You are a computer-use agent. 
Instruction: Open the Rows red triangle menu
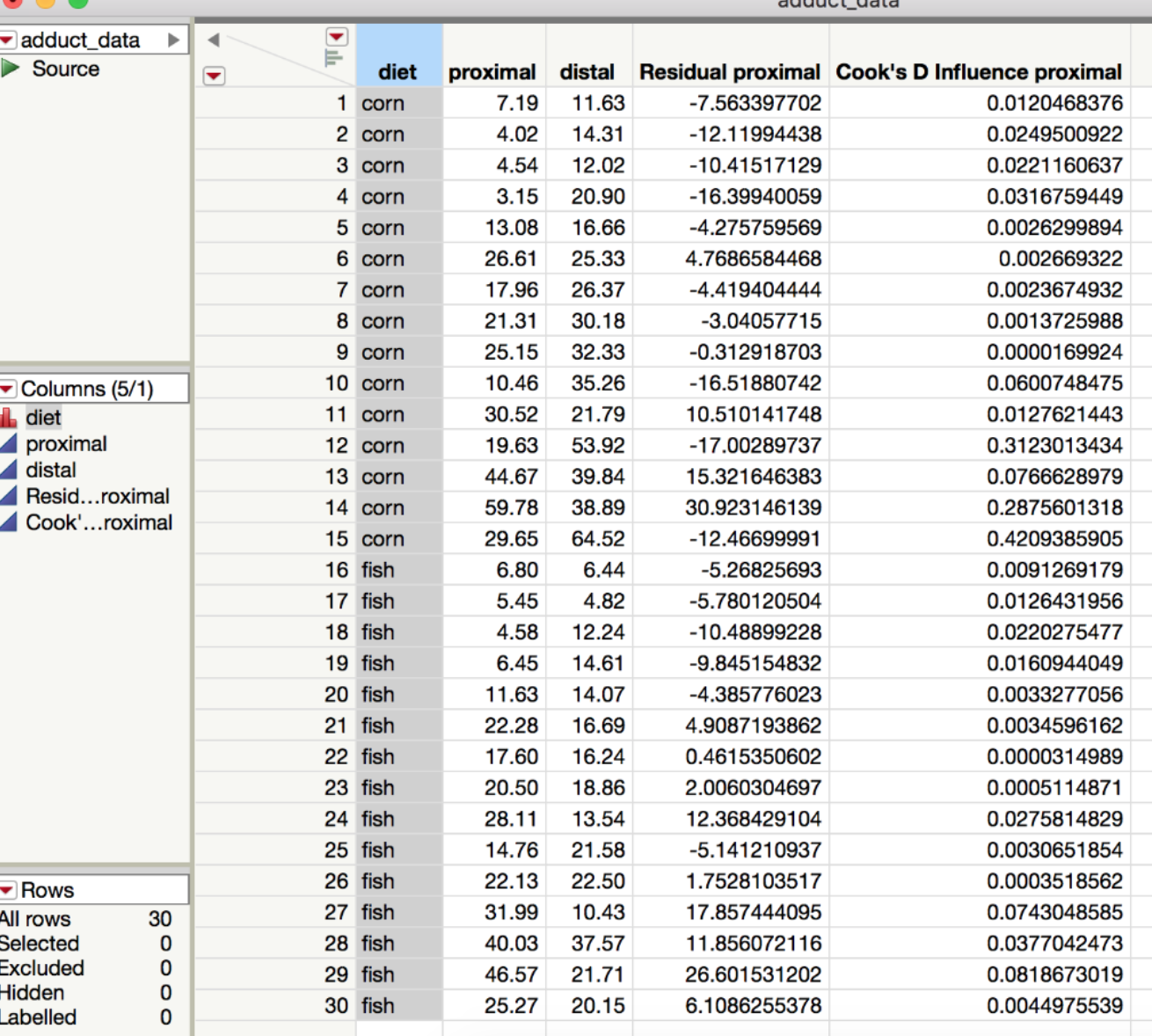8,890
